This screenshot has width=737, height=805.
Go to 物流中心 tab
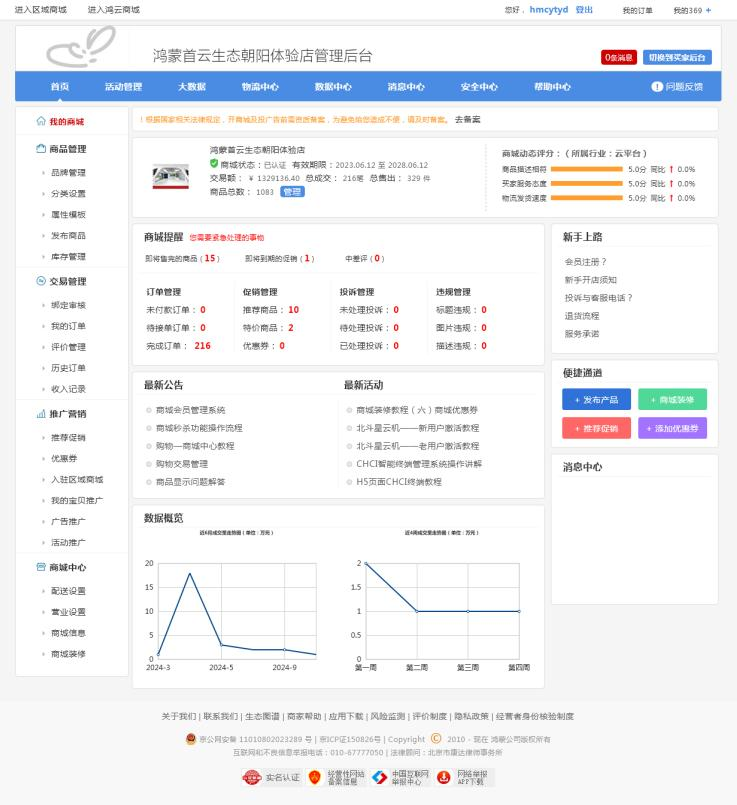[x=260, y=86]
